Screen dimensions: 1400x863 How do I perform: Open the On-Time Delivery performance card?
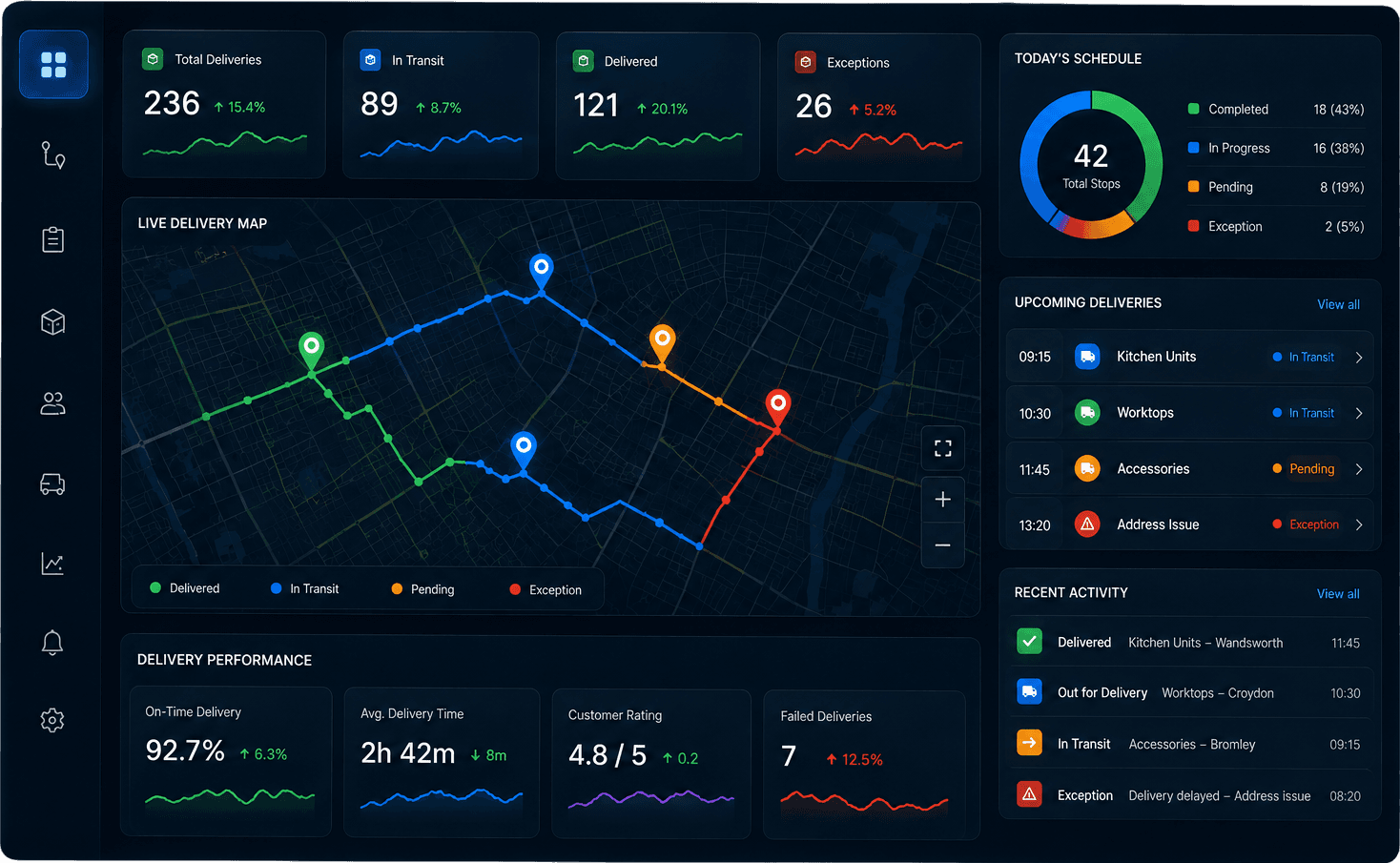230,761
